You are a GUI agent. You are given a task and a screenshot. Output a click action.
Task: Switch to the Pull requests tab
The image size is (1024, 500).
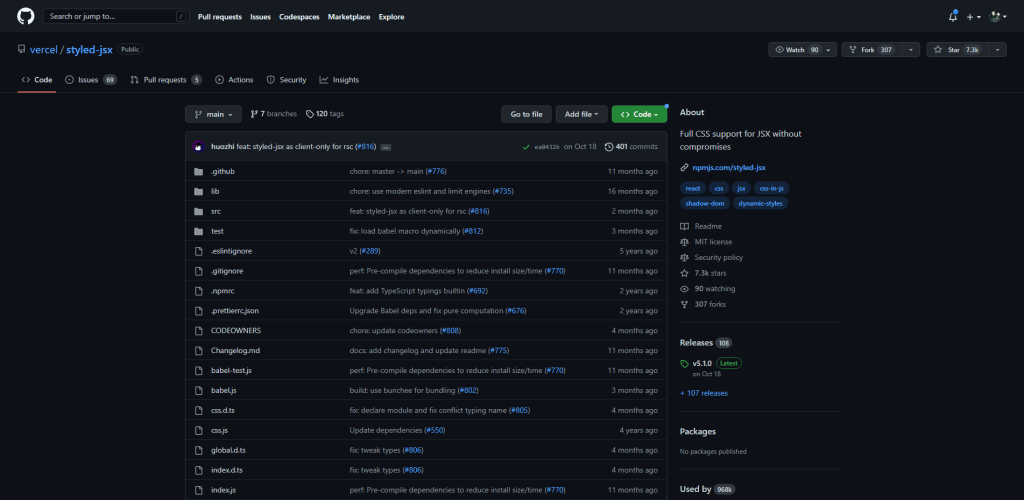tap(166, 80)
